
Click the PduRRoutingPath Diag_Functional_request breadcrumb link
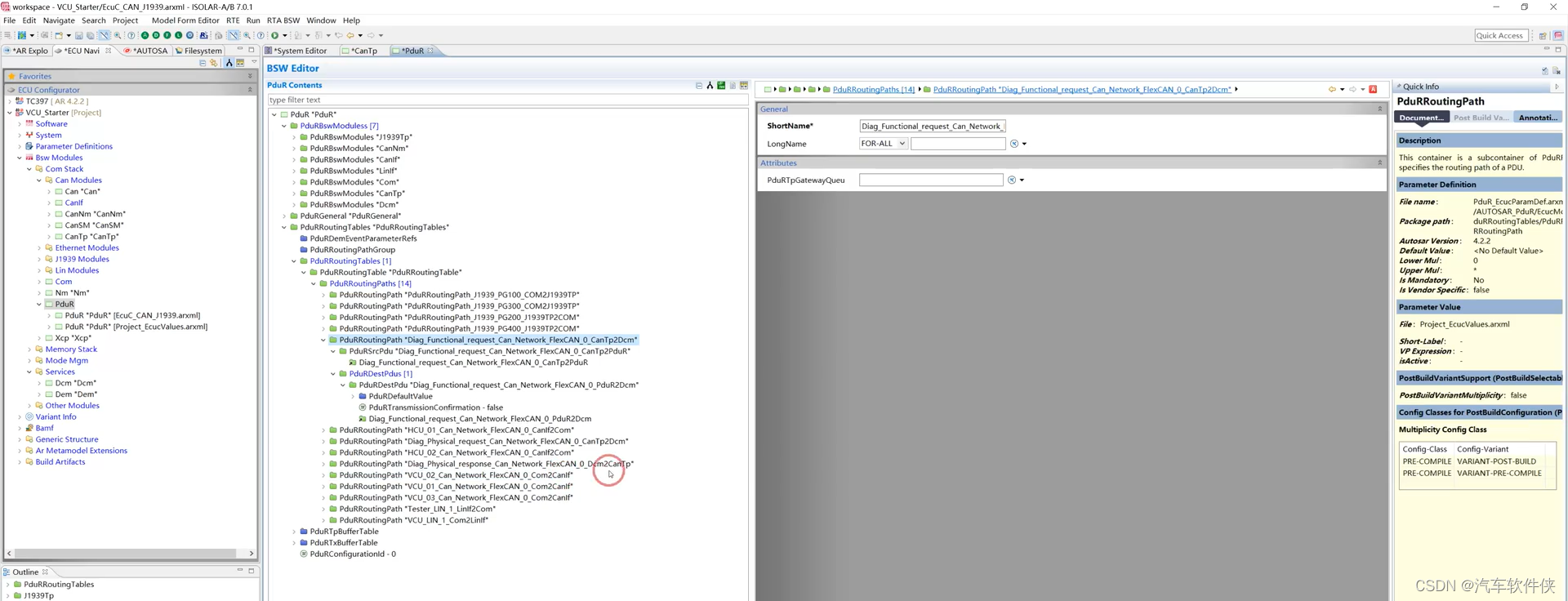1082,89
